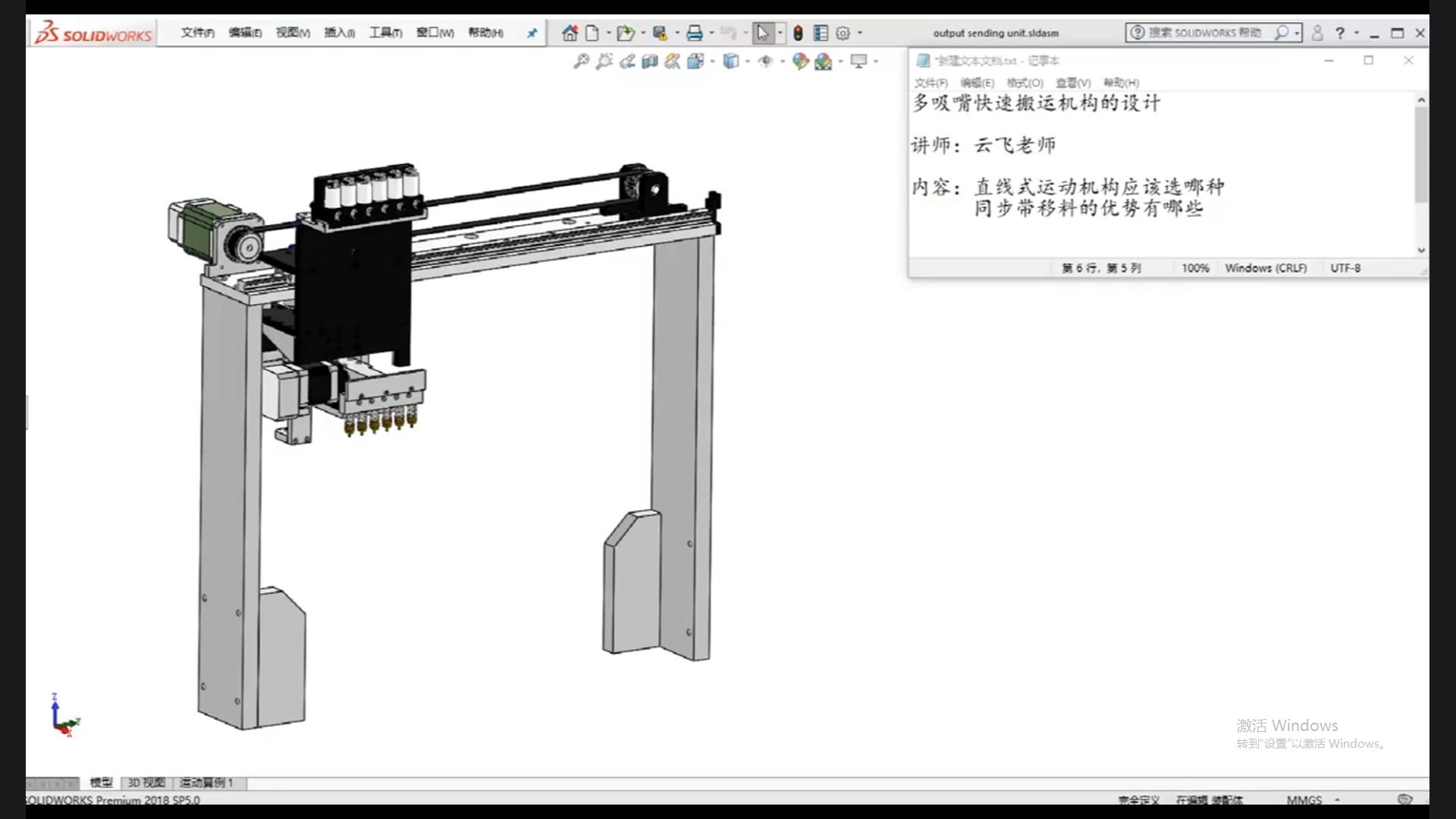Create a new document with the blank page icon
Image resolution: width=1456 pixels, height=819 pixels.
click(592, 33)
